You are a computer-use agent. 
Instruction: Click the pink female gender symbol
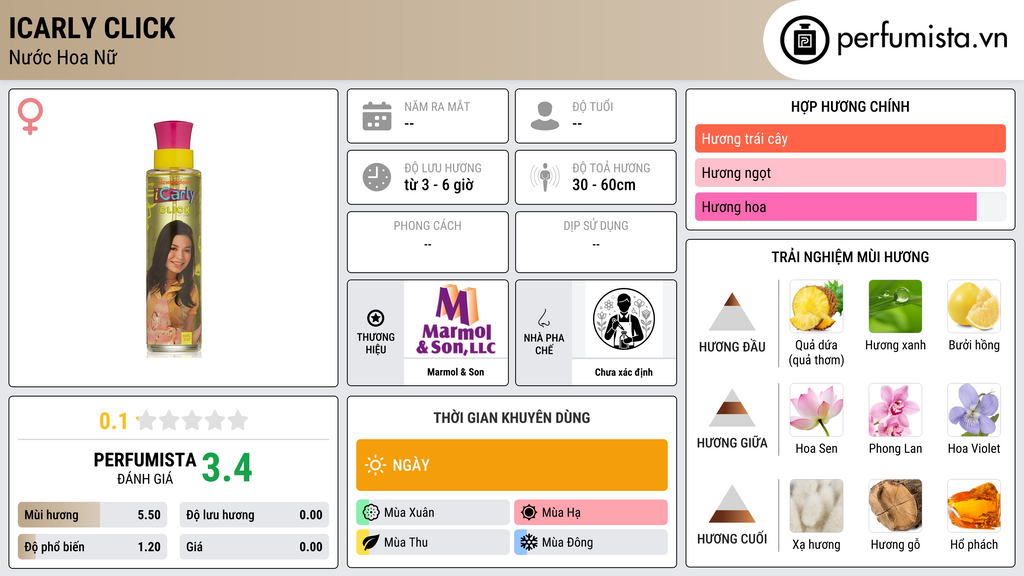(30, 116)
